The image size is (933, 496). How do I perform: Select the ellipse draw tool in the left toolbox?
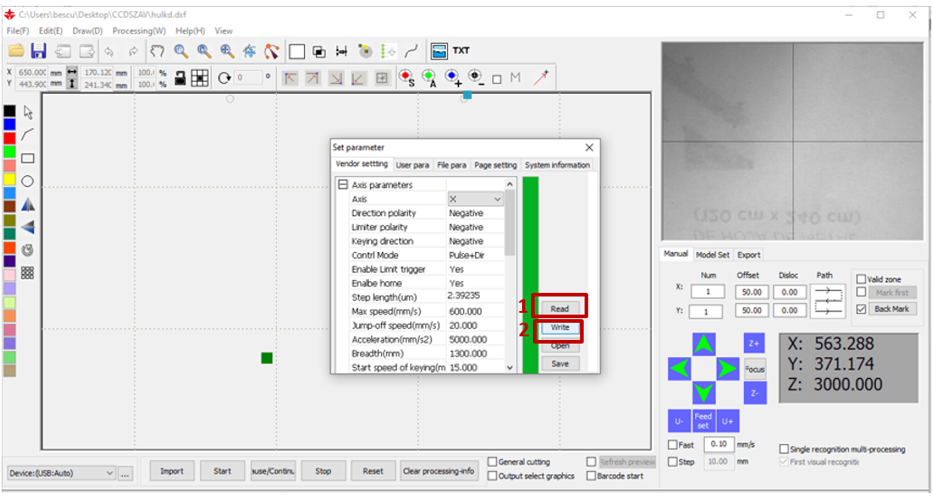(27, 181)
